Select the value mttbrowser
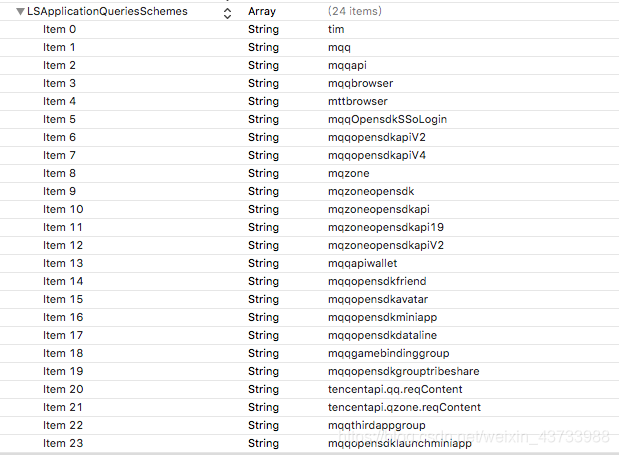Screen dimensions: 619x455 (358, 101)
